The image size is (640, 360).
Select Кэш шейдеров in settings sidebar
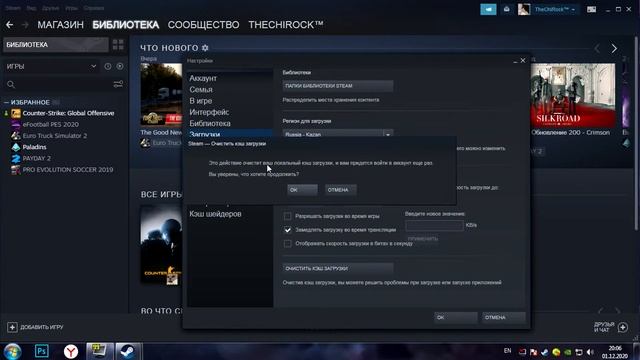click(215, 214)
